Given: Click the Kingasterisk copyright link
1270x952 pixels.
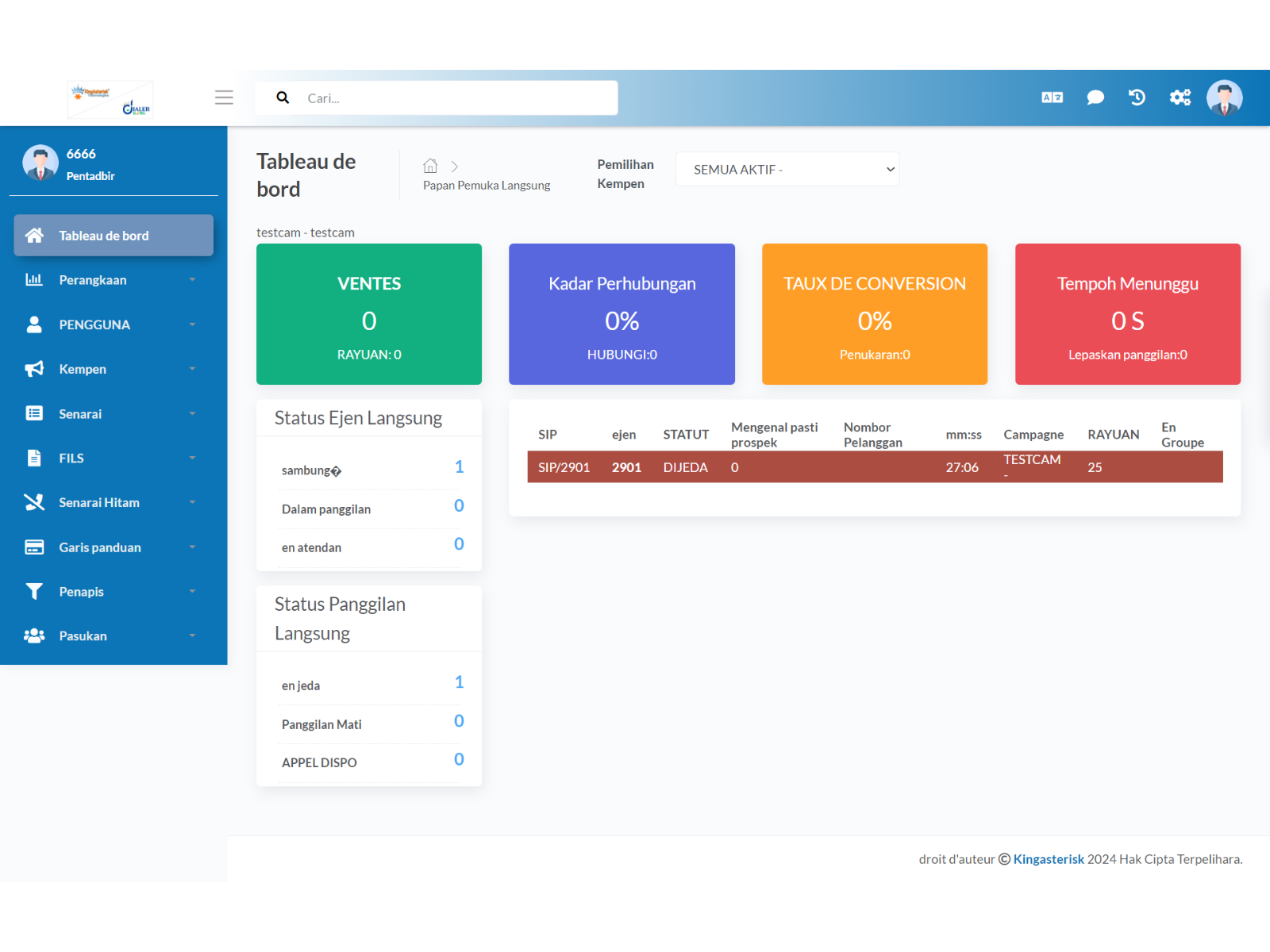Looking at the screenshot, I should [x=1049, y=859].
